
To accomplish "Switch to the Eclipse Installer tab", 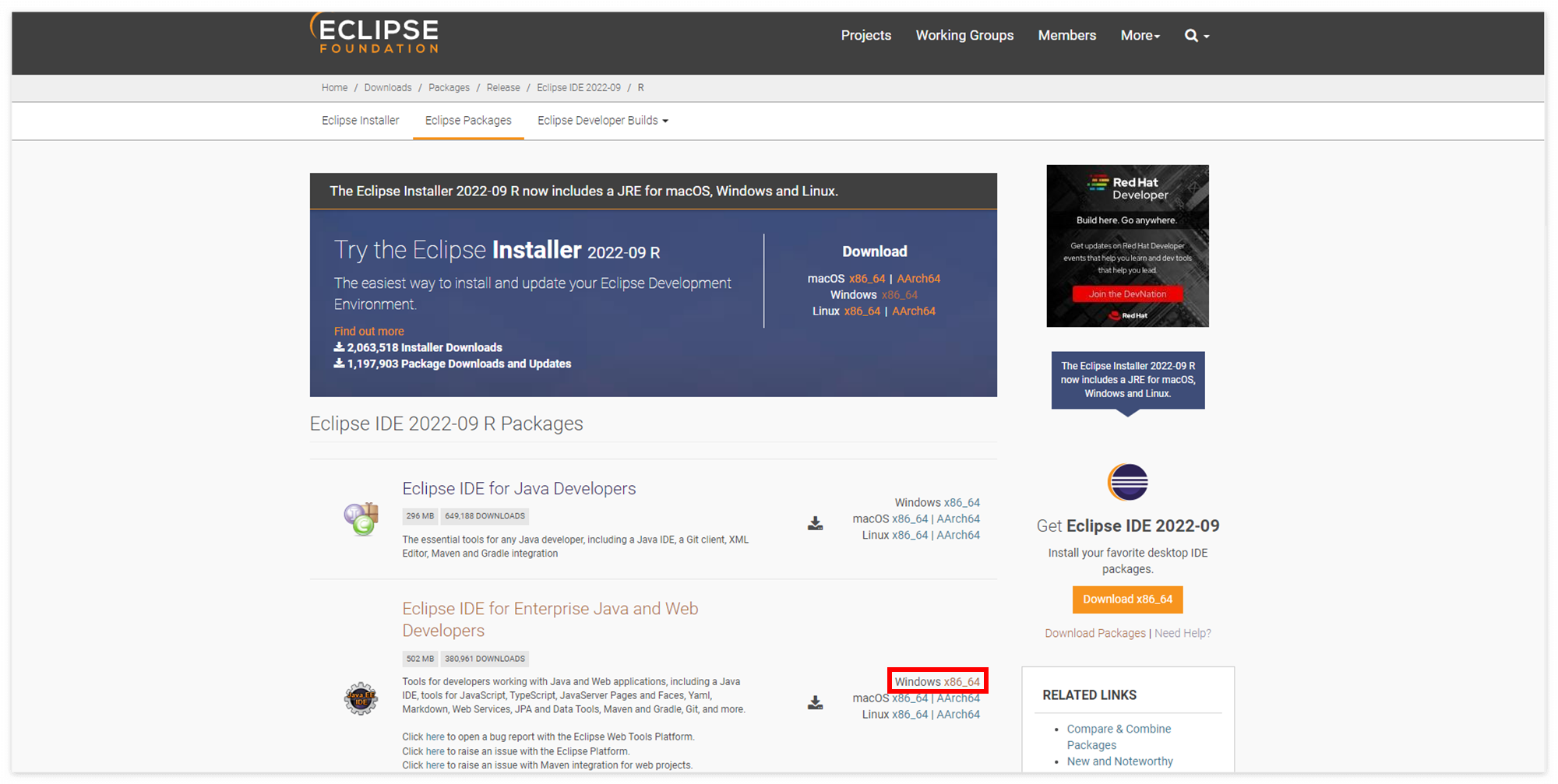I will click(360, 121).
